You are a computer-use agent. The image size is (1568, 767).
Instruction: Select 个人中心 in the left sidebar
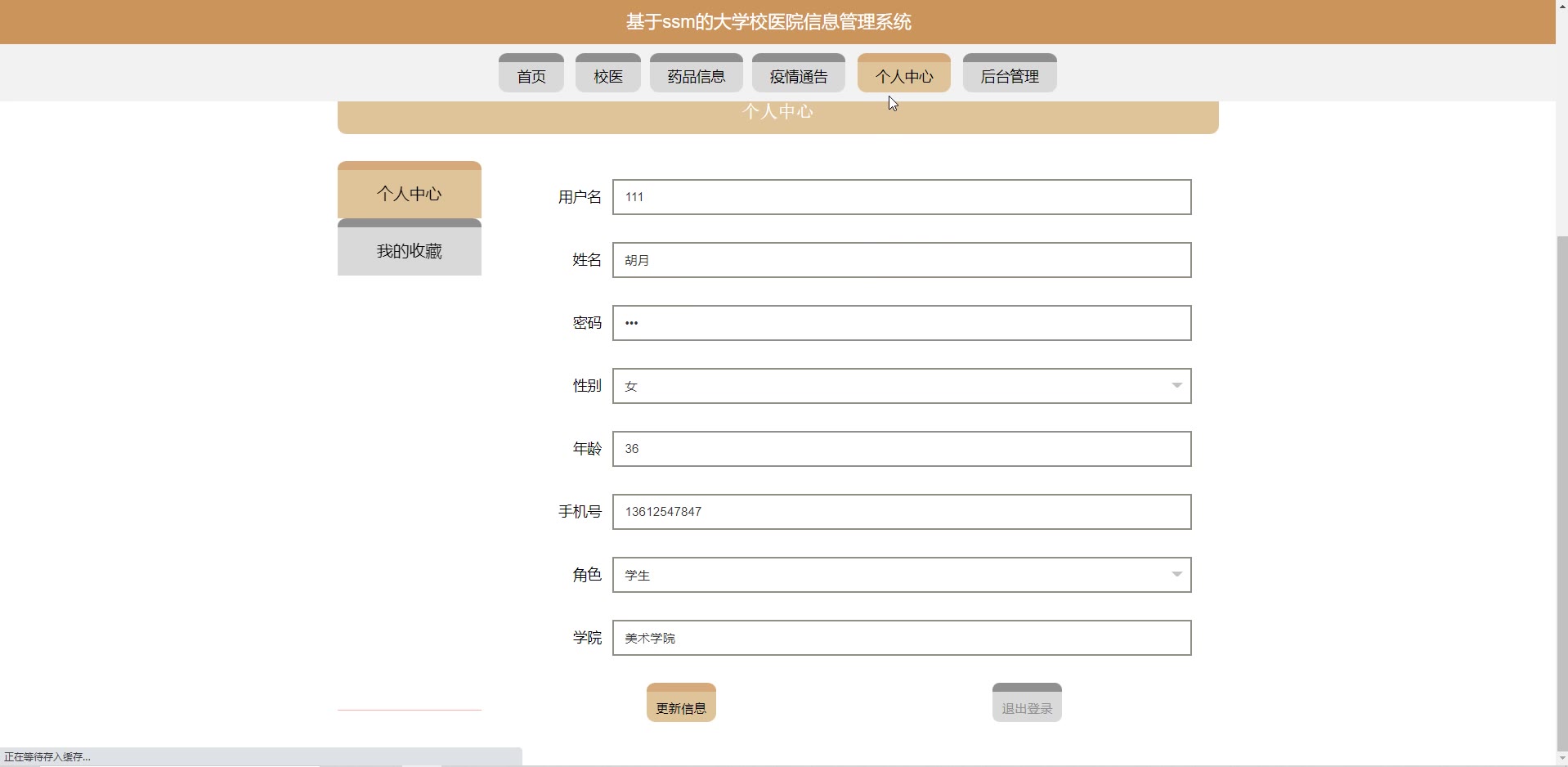[409, 193]
